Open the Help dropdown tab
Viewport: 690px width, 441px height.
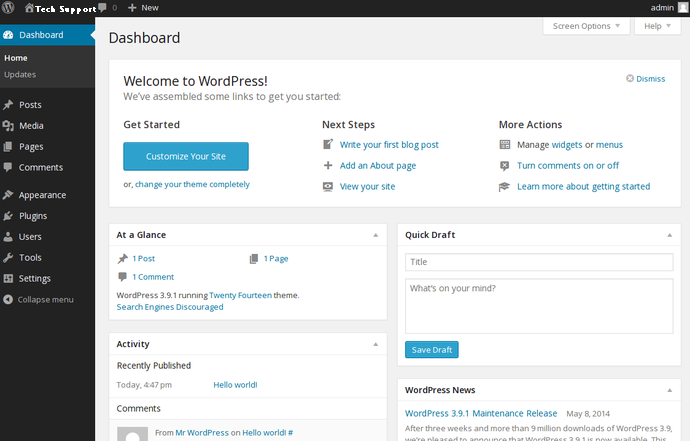tap(657, 26)
